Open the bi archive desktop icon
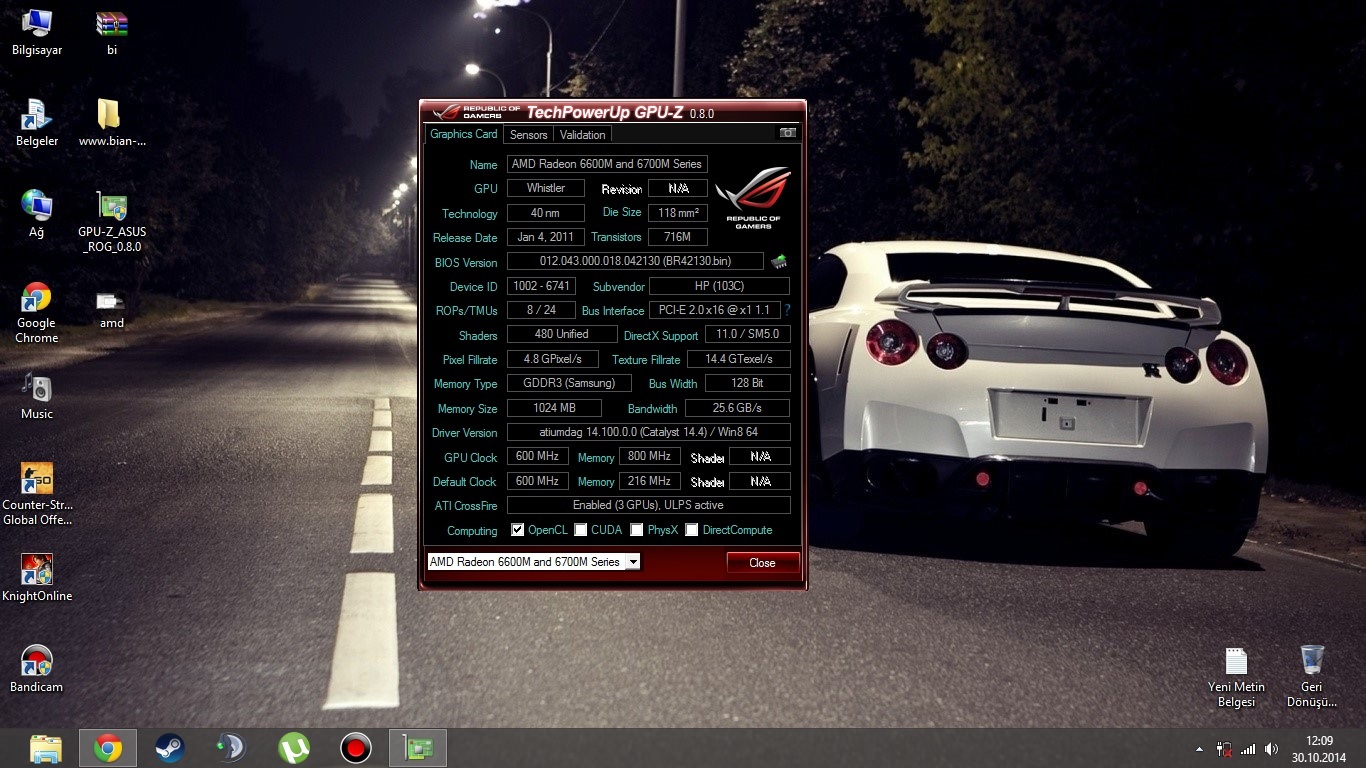The height and width of the screenshot is (768, 1366). 112,33
